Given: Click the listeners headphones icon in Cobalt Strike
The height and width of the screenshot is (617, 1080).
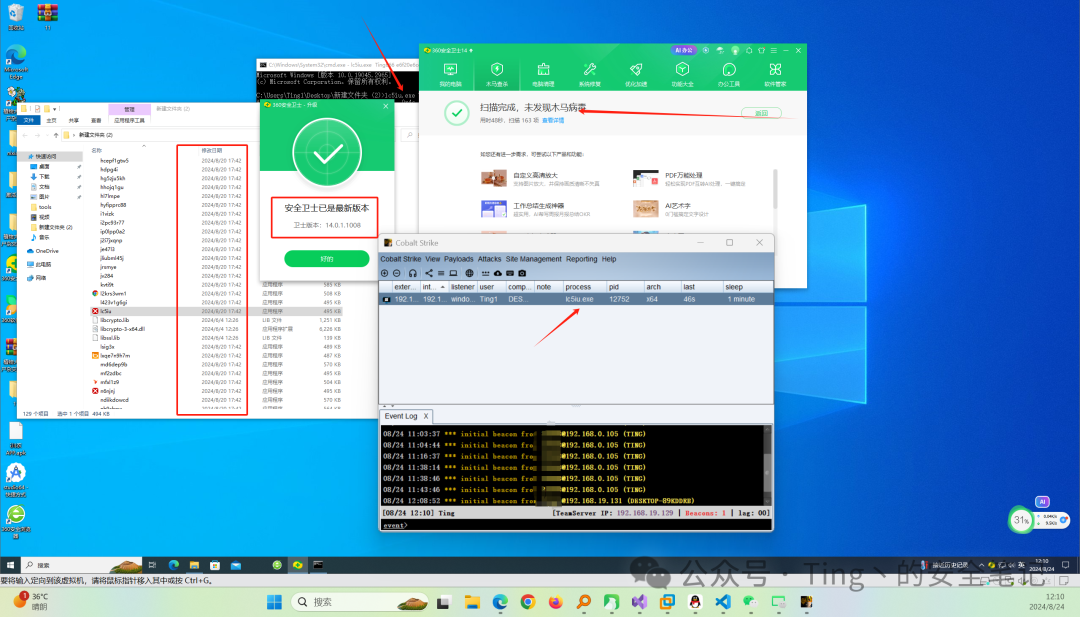Looking at the screenshot, I should coord(413,273).
